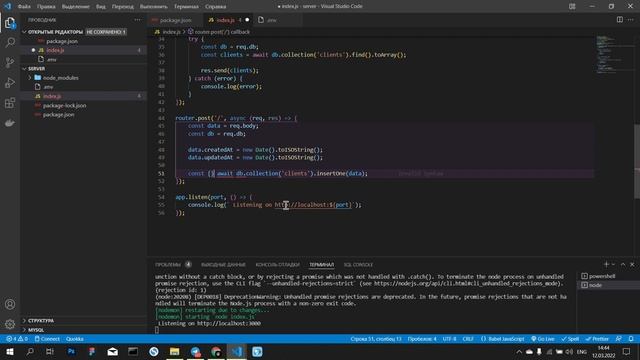
Task: Open Chrome from the taskbar
Action: [216, 351]
